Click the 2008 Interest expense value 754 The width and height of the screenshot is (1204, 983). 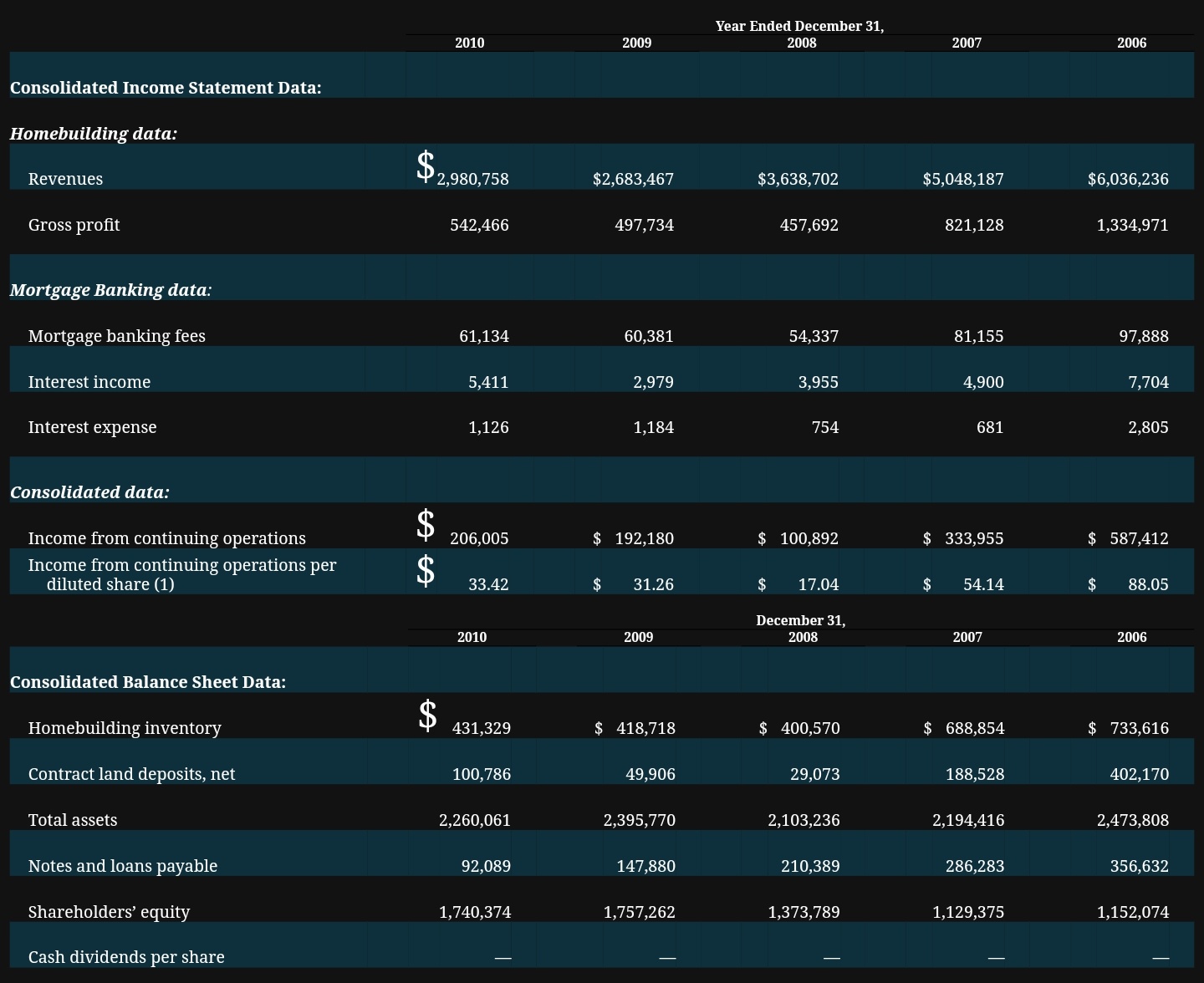[825, 427]
